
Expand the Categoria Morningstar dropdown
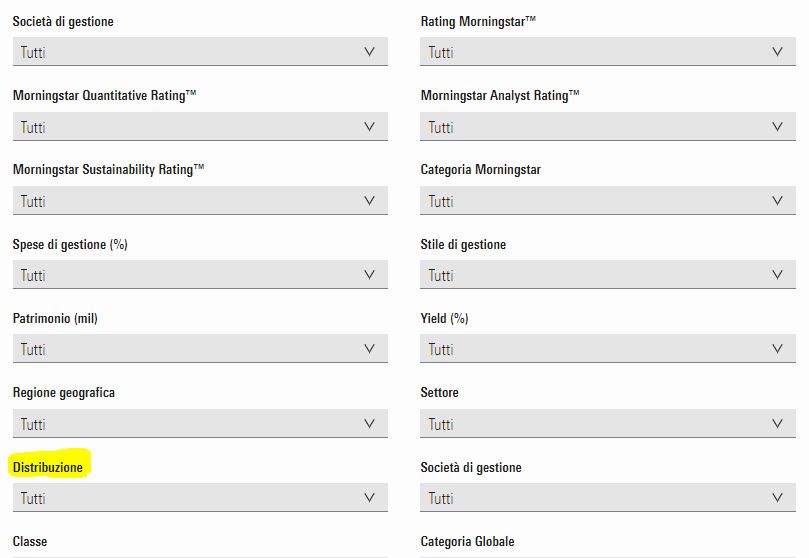(x=608, y=201)
